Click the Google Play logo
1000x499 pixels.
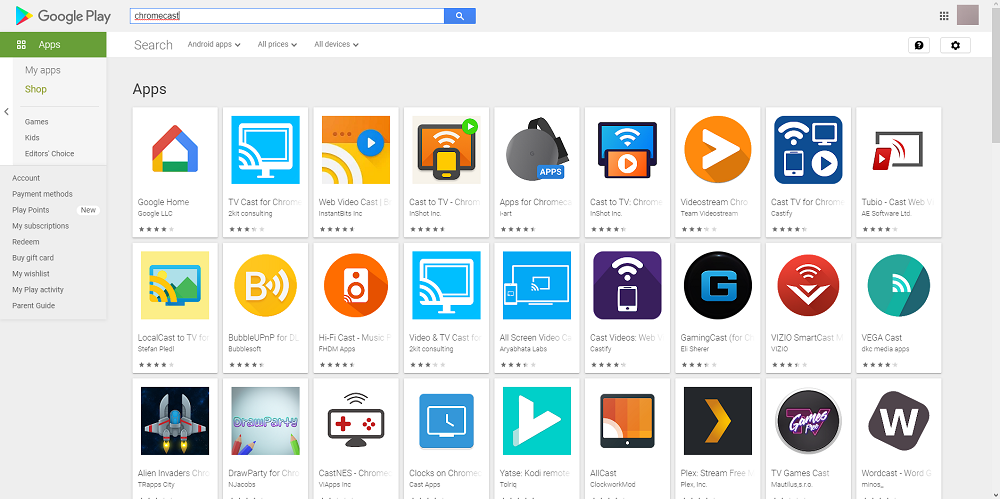63,16
